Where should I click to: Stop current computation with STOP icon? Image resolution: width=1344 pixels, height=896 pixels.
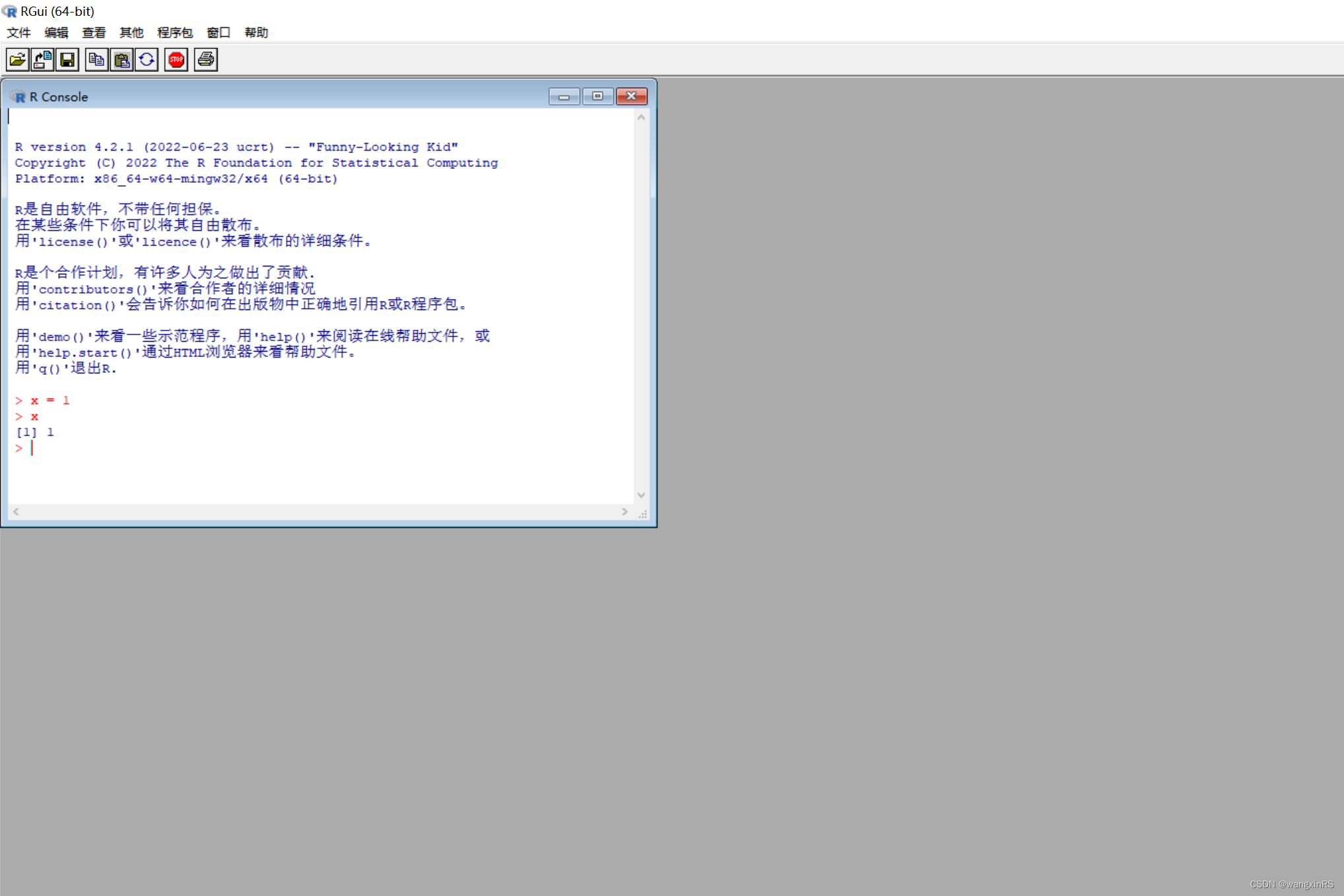pyautogui.click(x=176, y=60)
